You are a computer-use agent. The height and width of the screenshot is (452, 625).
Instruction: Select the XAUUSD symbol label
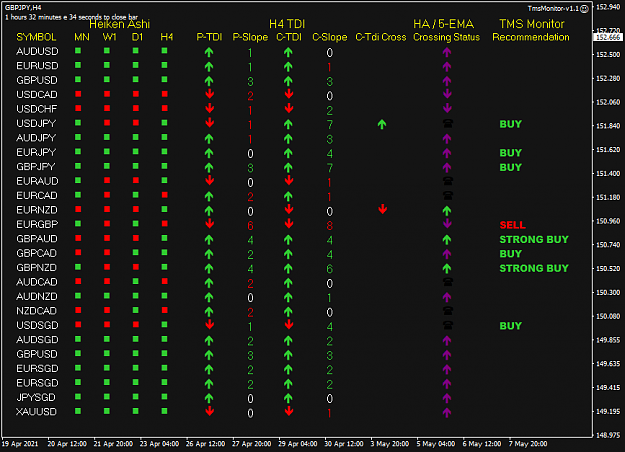click(x=36, y=412)
